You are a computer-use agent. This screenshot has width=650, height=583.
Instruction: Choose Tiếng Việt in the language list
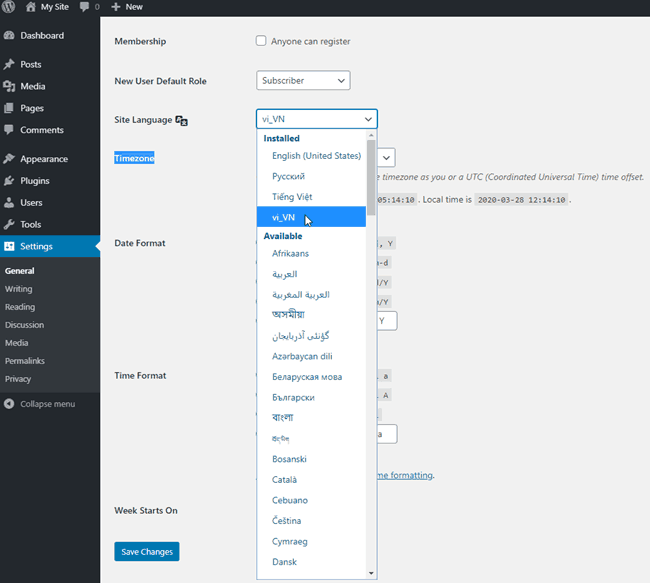(x=292, y=197)
